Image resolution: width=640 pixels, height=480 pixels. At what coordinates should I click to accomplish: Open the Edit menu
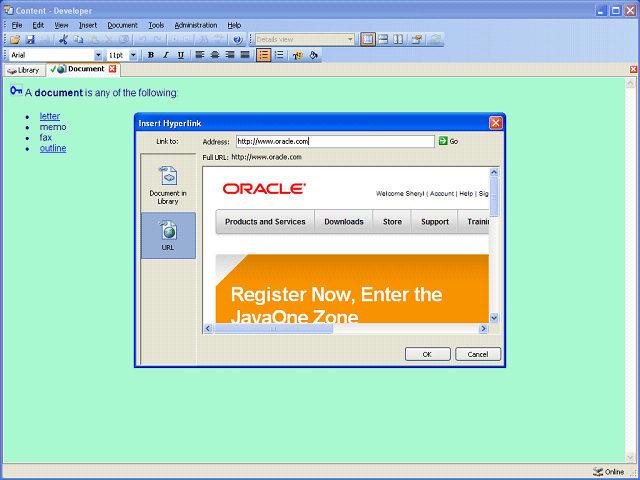[38, 25]
